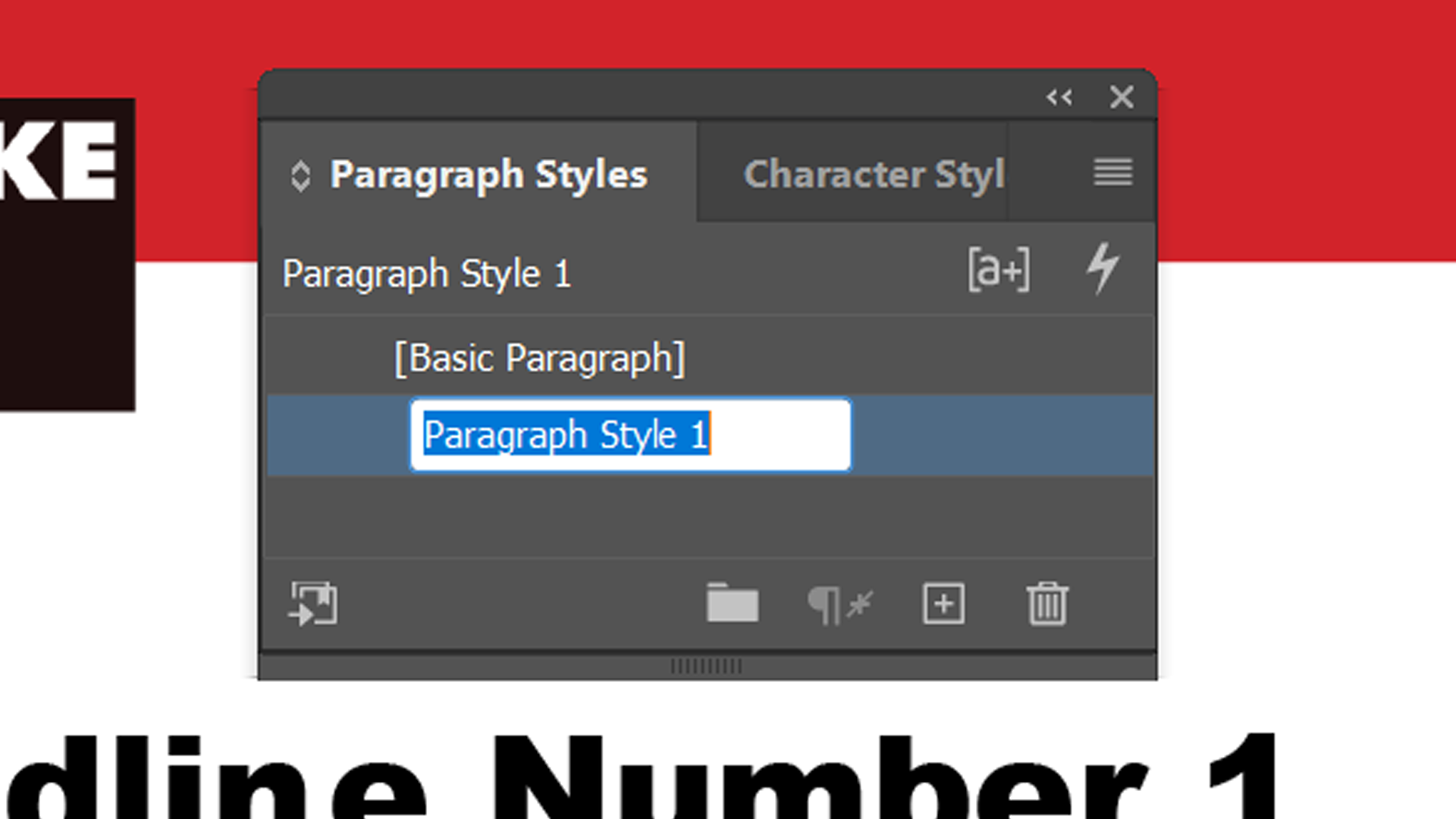This screenshot has height=819, width=1456.
Task: Collapse panel with double arrow icon
Action: 1059,97
